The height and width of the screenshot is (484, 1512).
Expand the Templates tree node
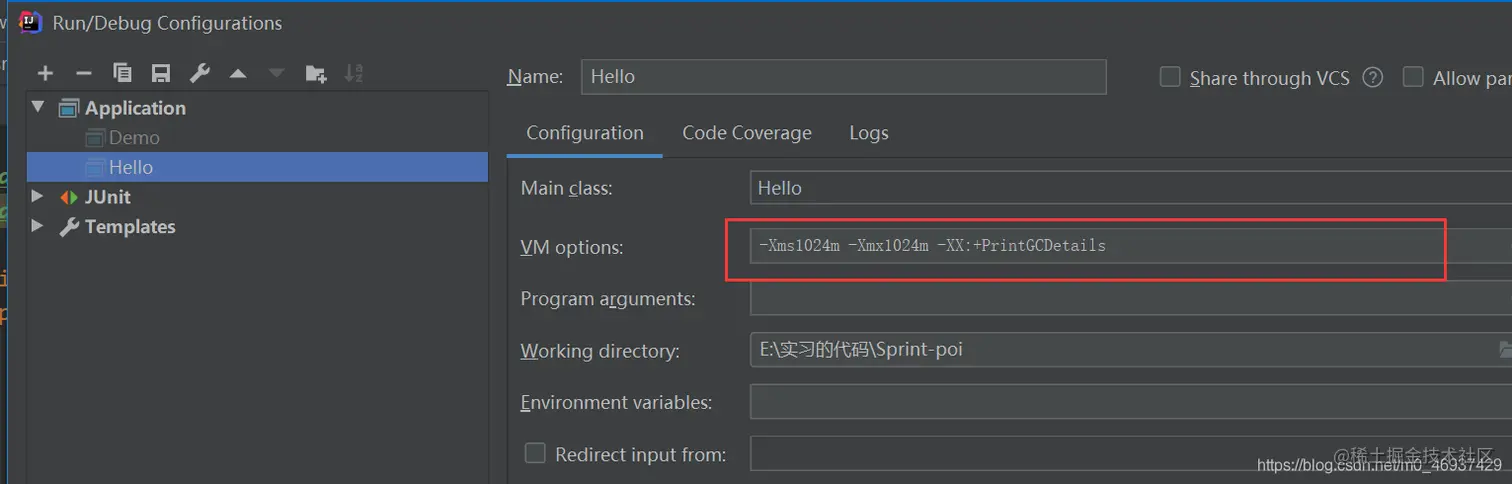point(38,226)
